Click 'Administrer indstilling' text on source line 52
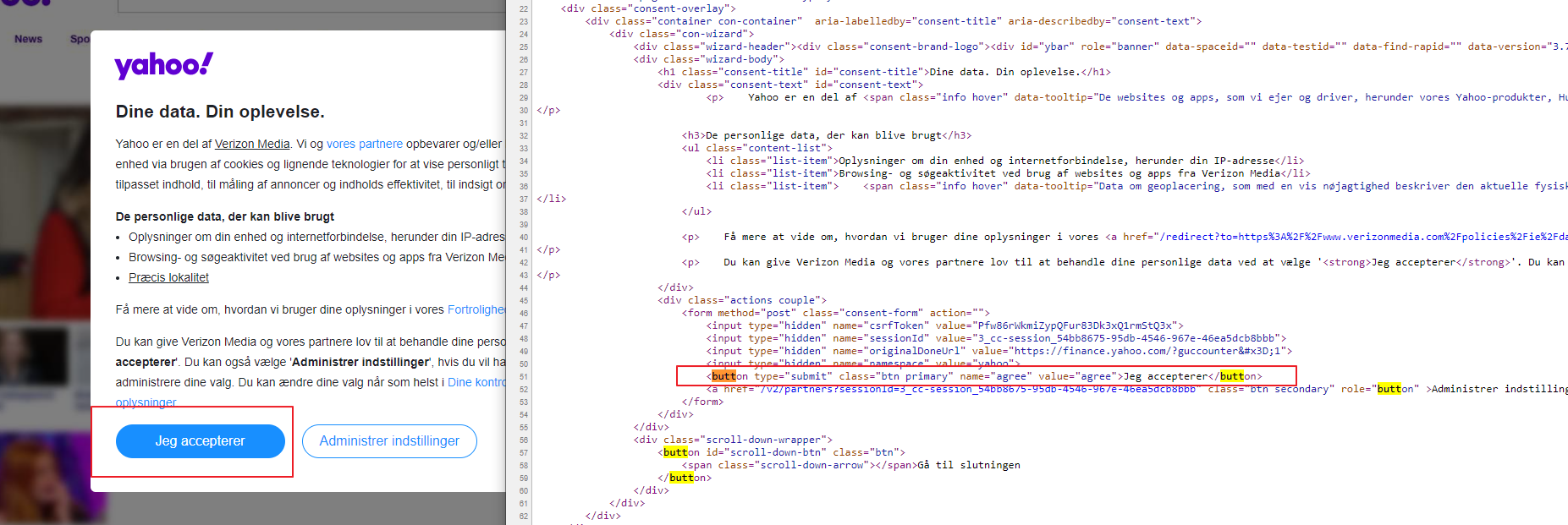1568x525 pixels. pyautogui.click(x=1499, y=389)
